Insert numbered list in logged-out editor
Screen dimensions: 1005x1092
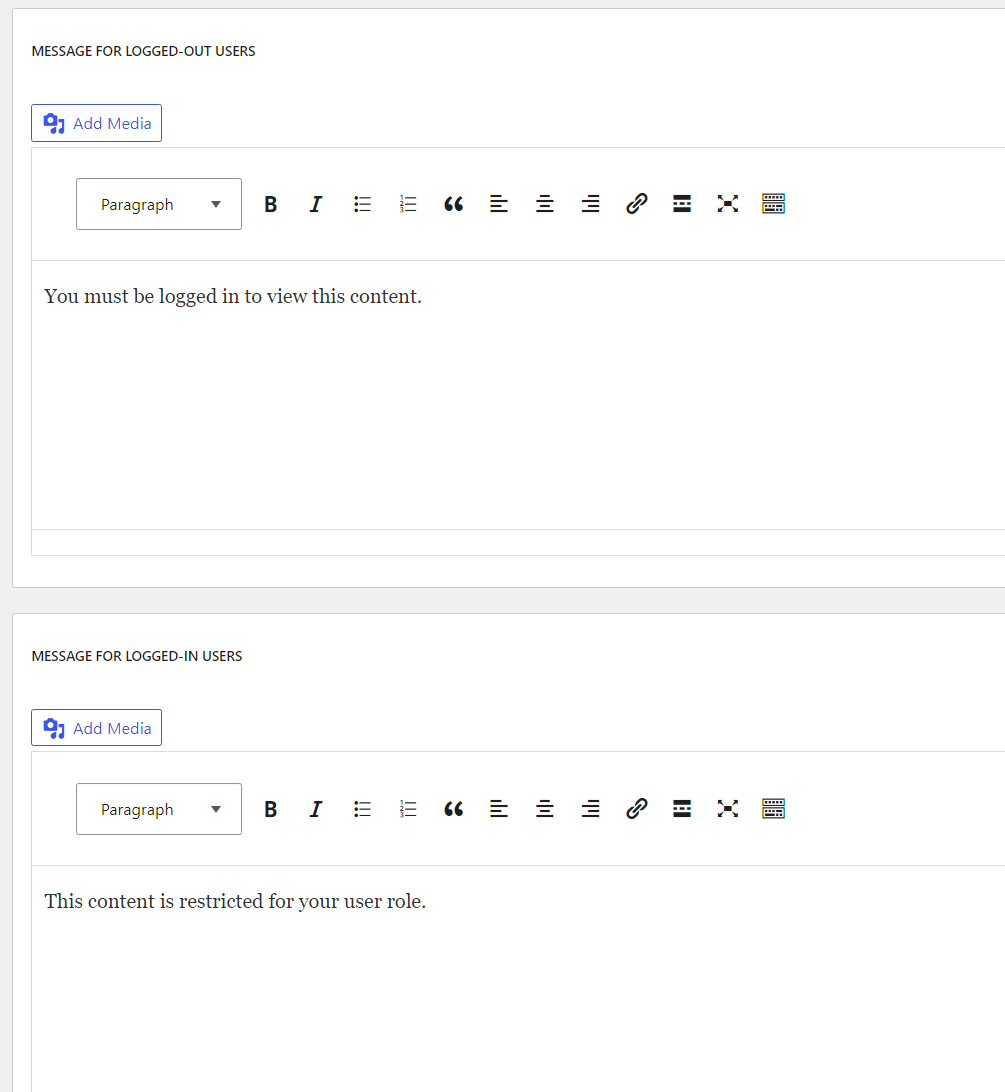[408, 204]
